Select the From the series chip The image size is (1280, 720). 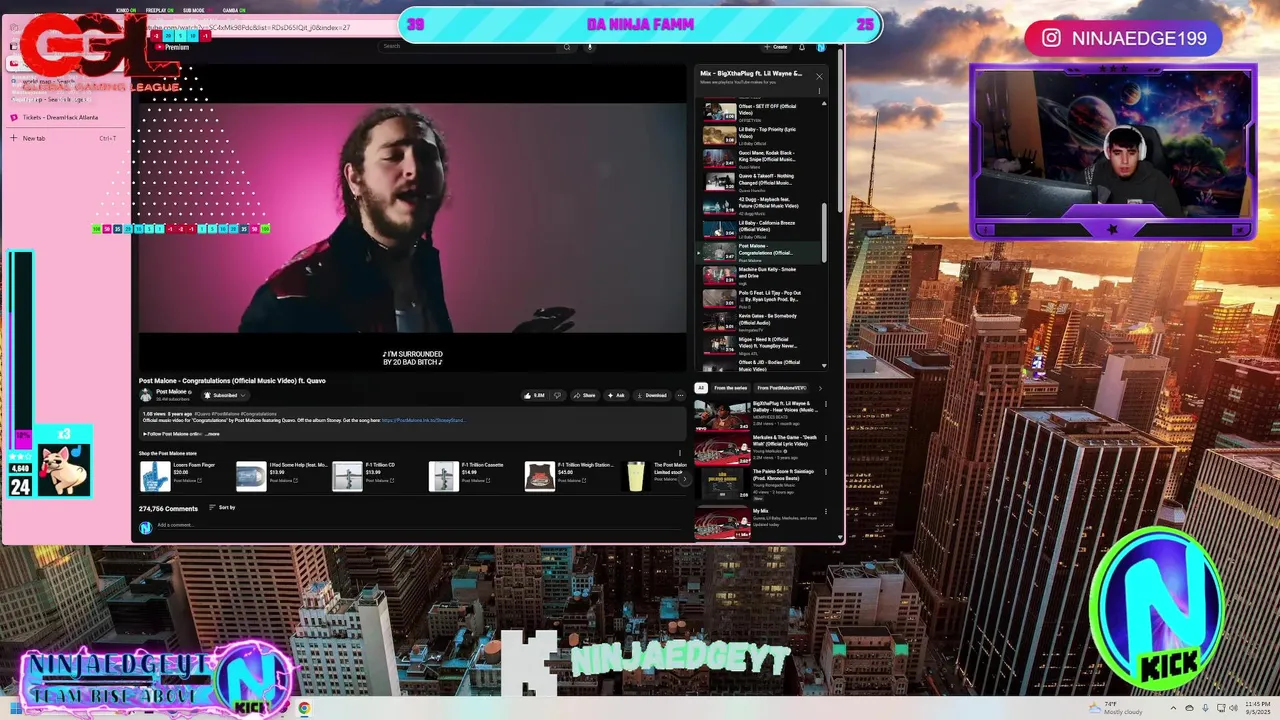[730, 388]
